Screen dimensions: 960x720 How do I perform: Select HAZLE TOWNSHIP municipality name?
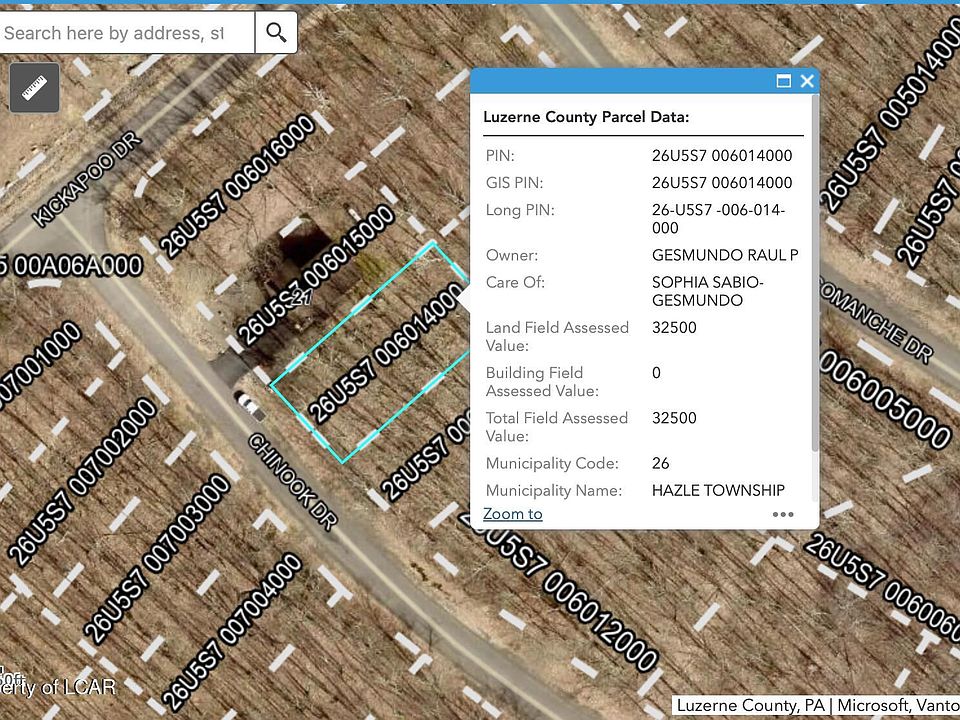[718, 490]
